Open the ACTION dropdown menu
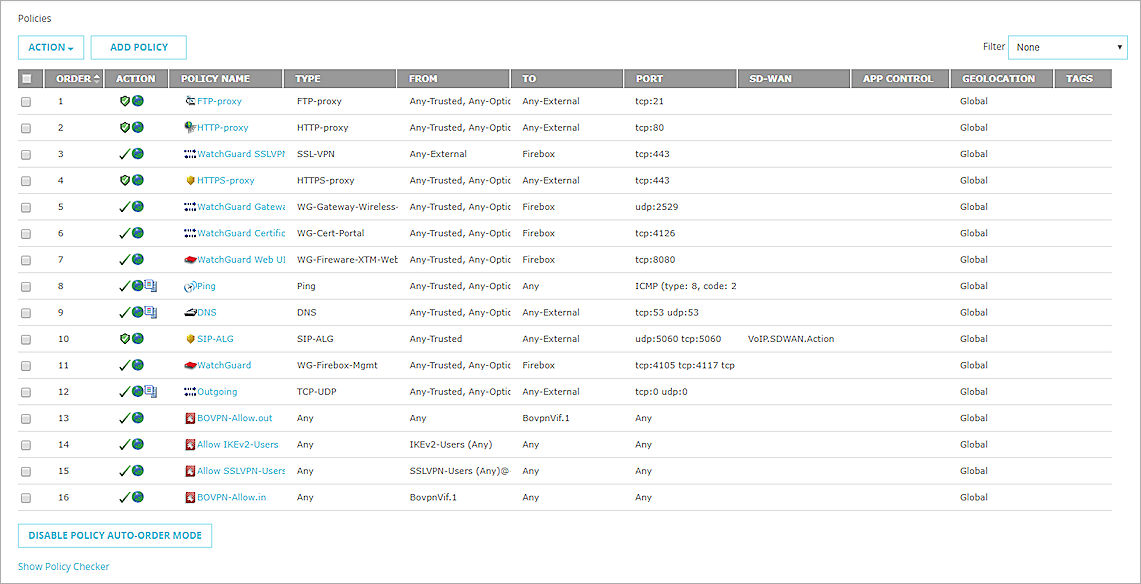Viewport: 1141px width, 584px height. (50, 47)
